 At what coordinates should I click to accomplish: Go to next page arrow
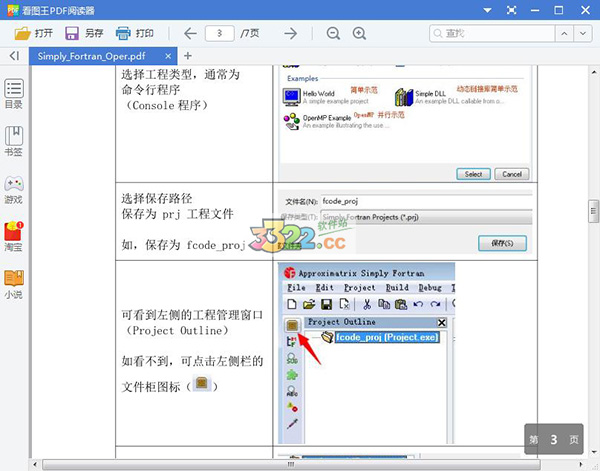291,34
